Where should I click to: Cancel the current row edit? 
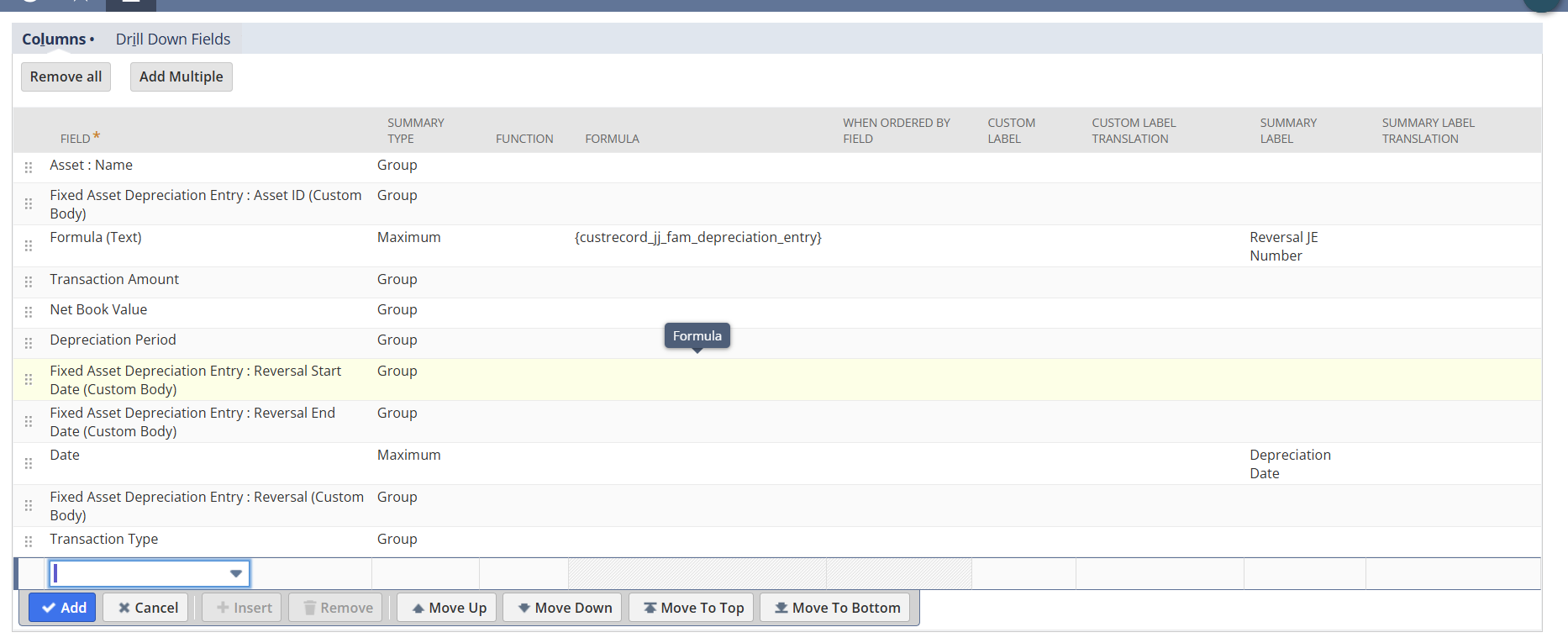tap(146, 608)
